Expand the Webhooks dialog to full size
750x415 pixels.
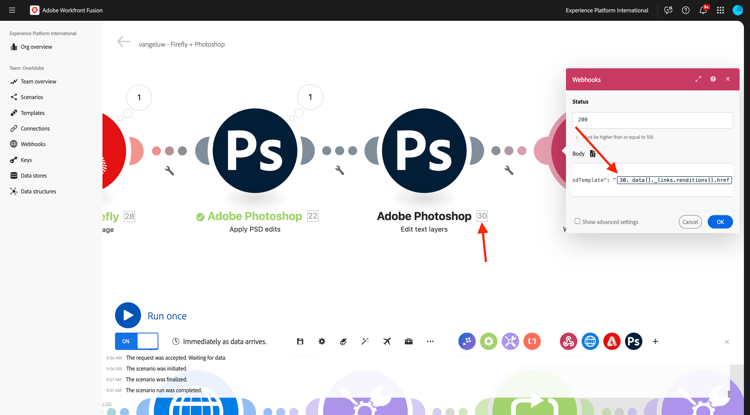click(698, 79)
